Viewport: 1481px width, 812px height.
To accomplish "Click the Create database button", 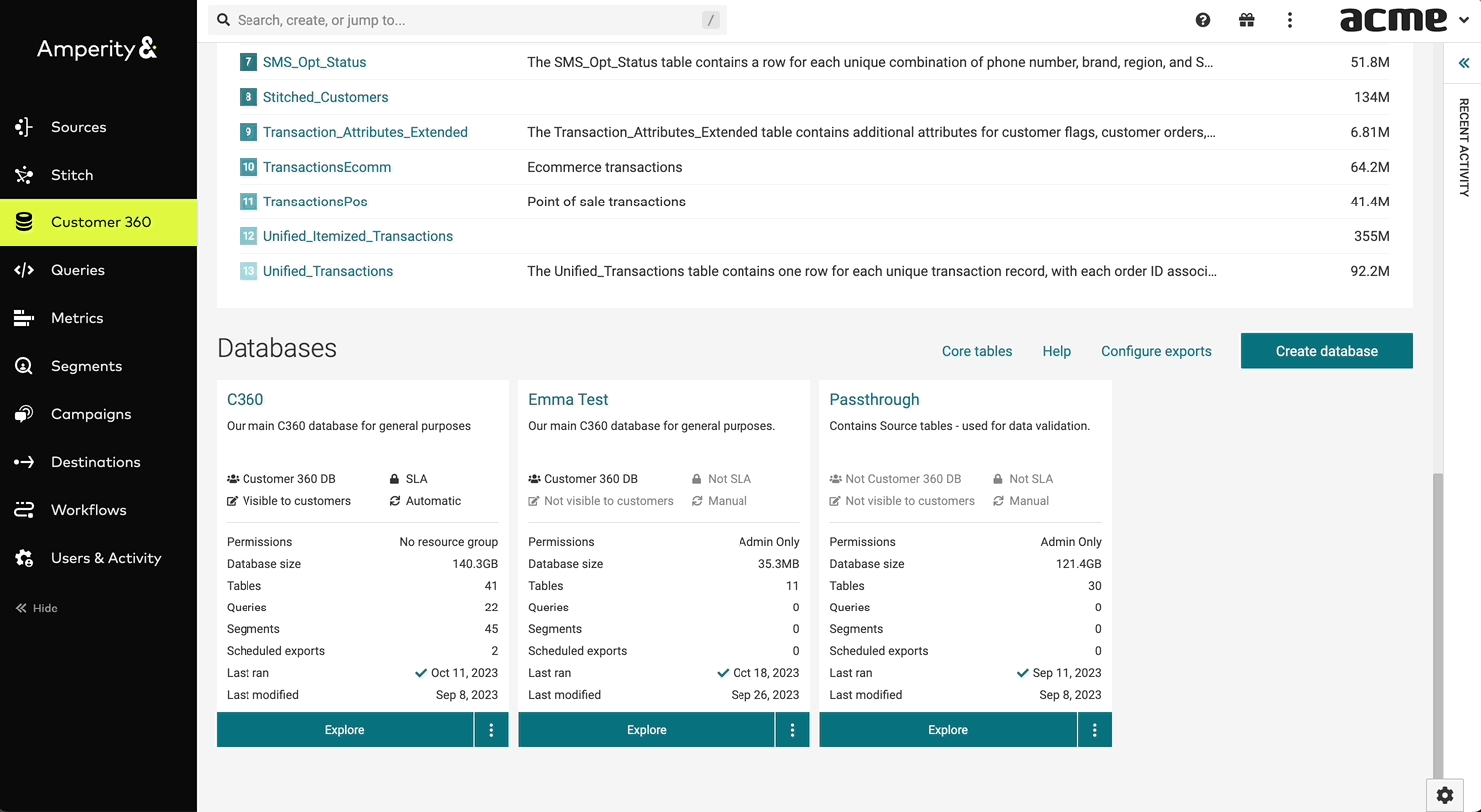I will (x=1326, y=350).
